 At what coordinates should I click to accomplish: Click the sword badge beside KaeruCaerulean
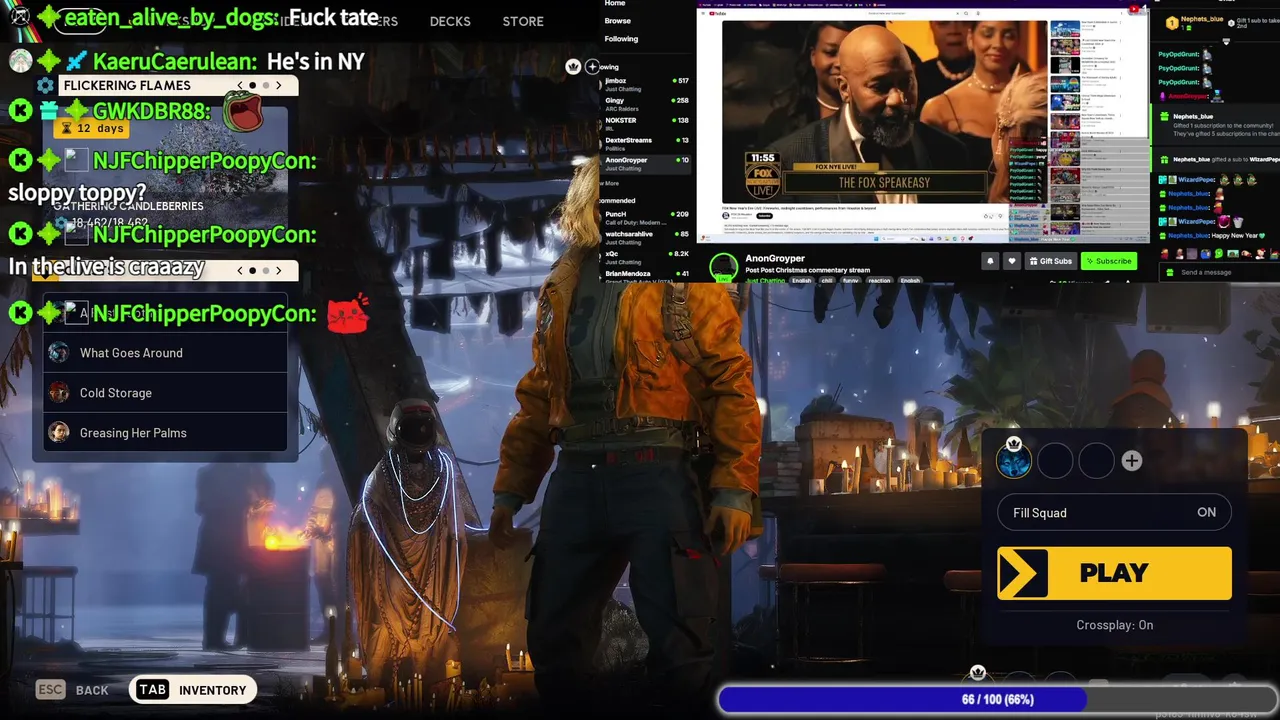76,62
